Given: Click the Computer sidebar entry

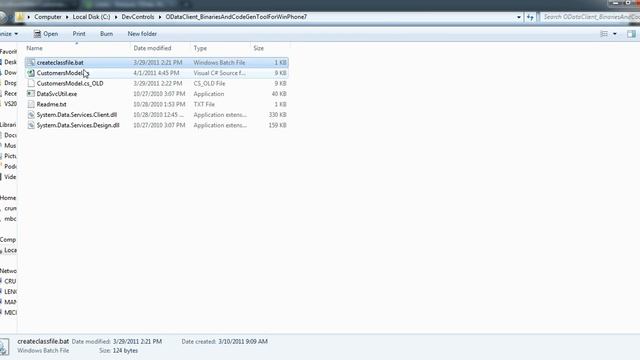Looking at the screenshot, I should pyautogui.click(x=8, y=240).
